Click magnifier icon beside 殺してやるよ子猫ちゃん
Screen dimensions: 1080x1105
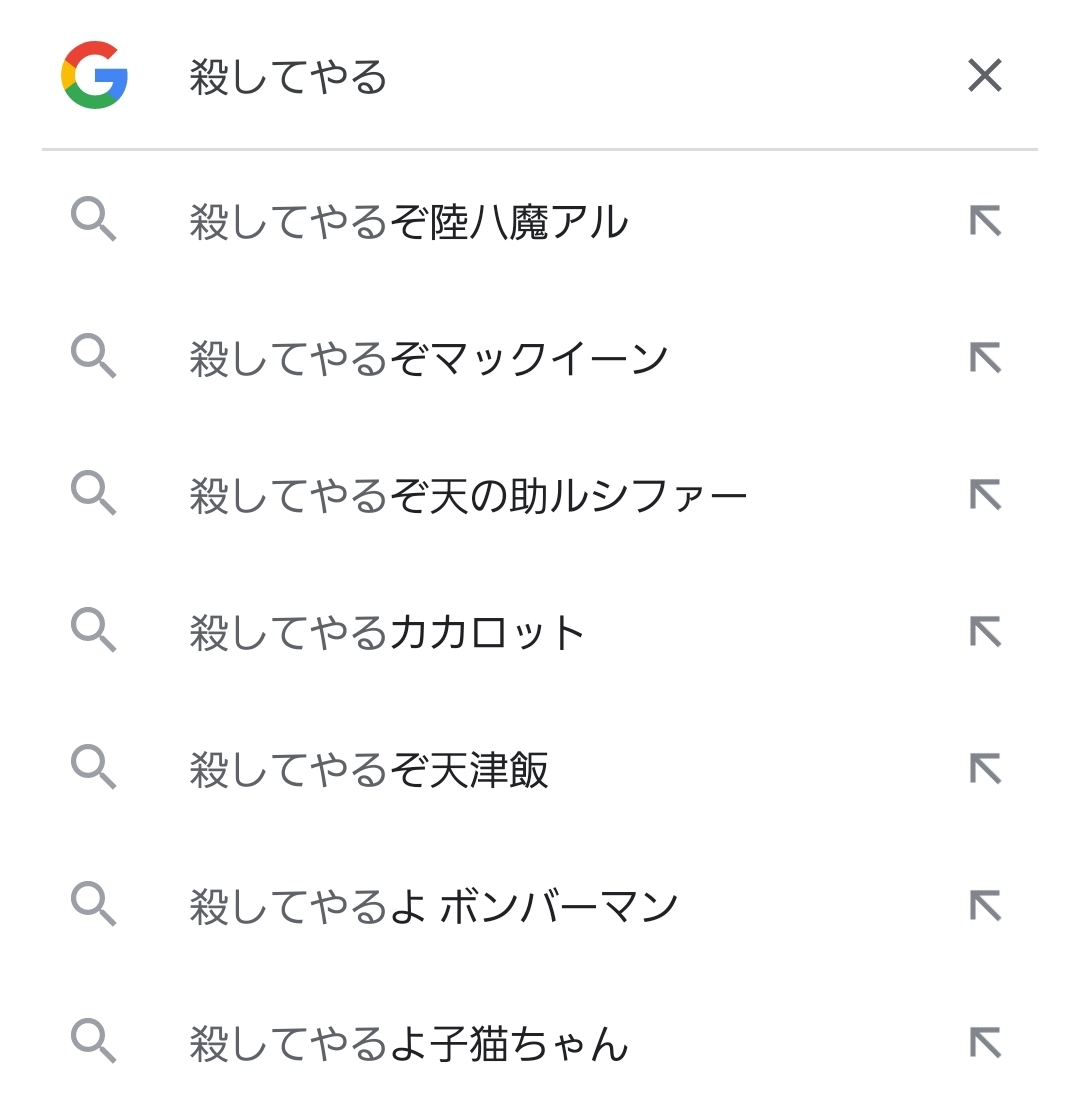[x=94, y=1042]
